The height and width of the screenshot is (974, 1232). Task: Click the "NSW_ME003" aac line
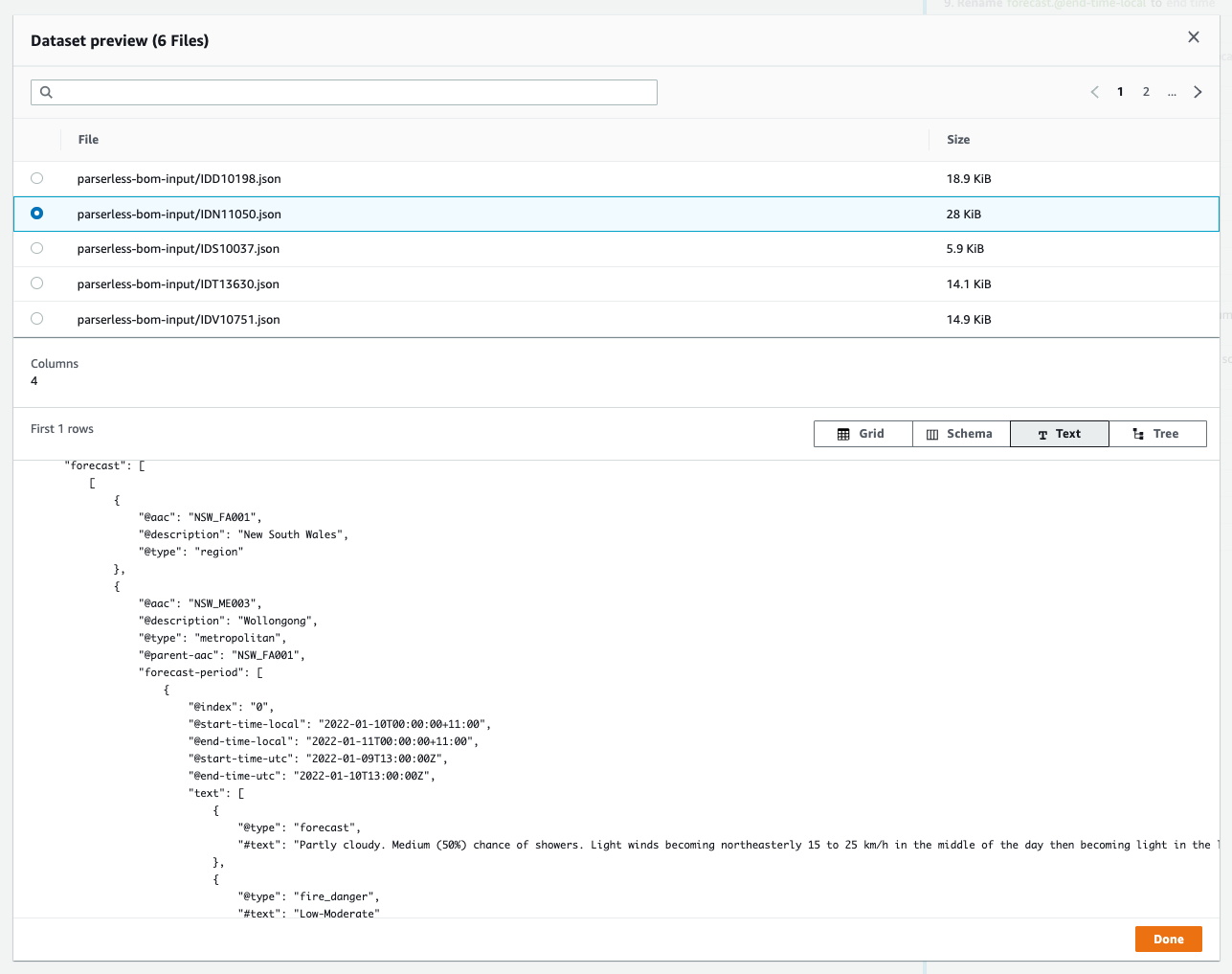point(200,603)
